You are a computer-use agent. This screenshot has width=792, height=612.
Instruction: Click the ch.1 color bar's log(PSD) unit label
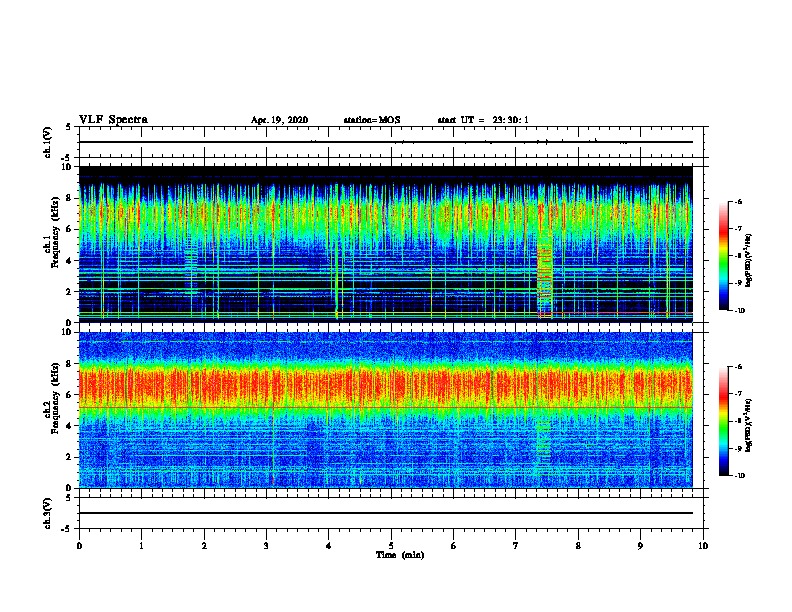(x=749, y=260)
